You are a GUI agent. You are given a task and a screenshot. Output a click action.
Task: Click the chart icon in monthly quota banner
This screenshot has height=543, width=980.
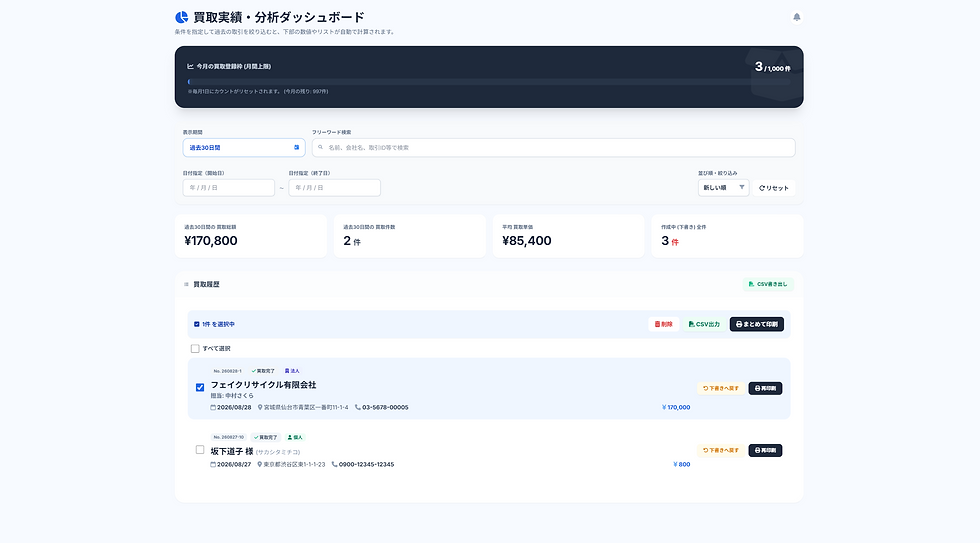[x=190, y=66]
